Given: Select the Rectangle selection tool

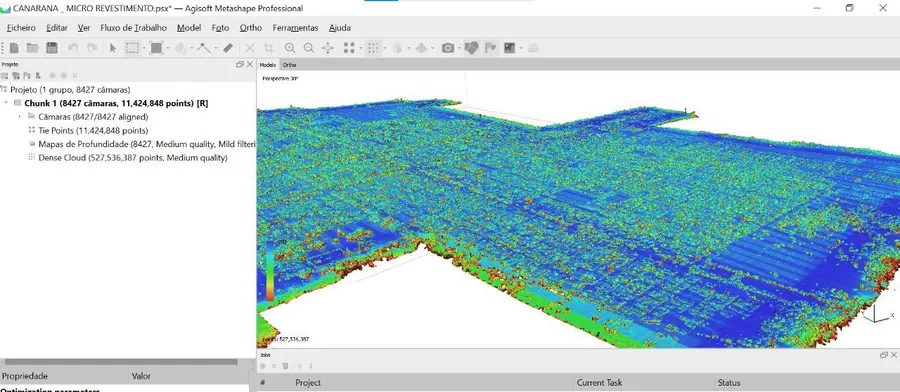Looking at the screenshot, I should (132, 48).
